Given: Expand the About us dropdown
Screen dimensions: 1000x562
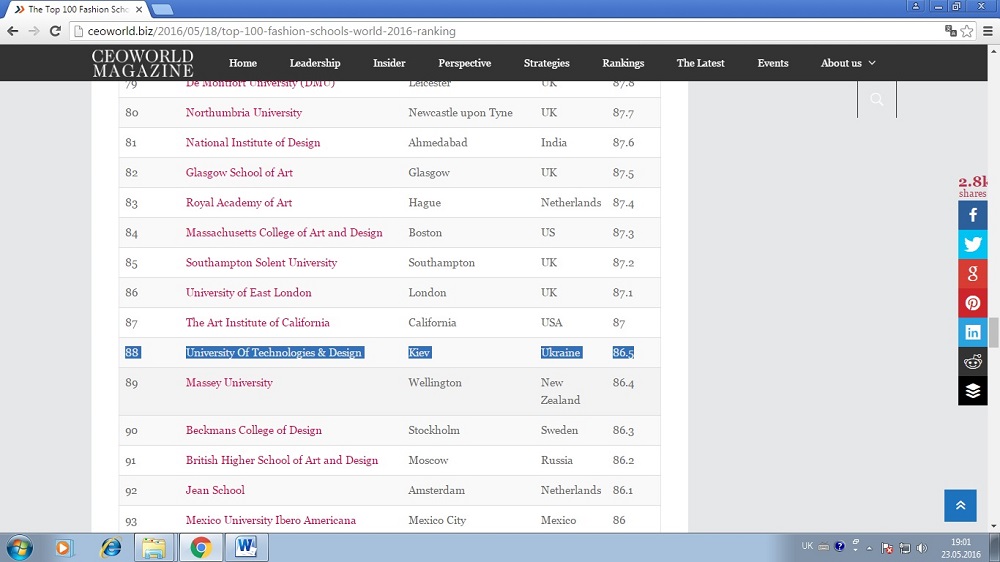Looking at the screenshot, I should tap(848, 63).
